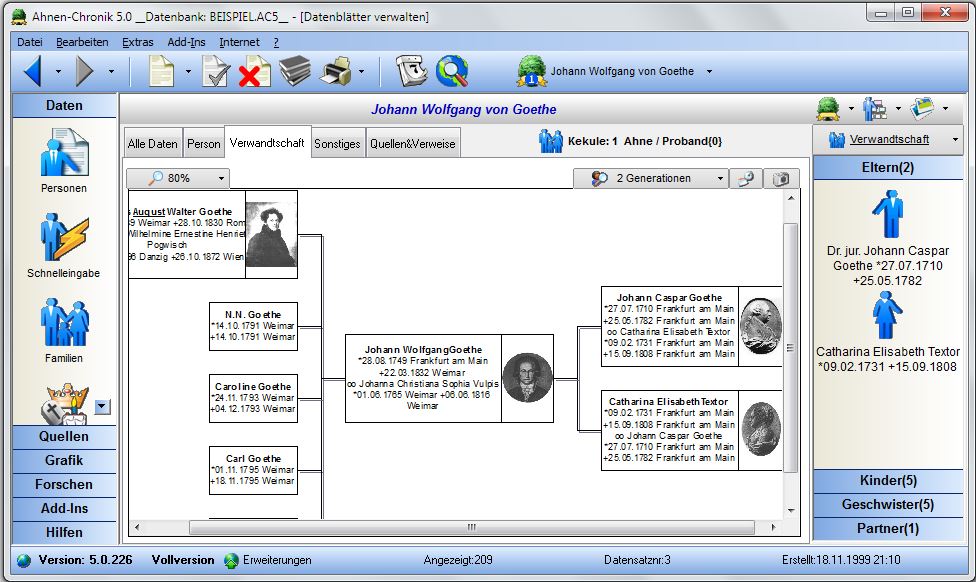Open dropdown arrow beside new document icon

click(189, 72)
